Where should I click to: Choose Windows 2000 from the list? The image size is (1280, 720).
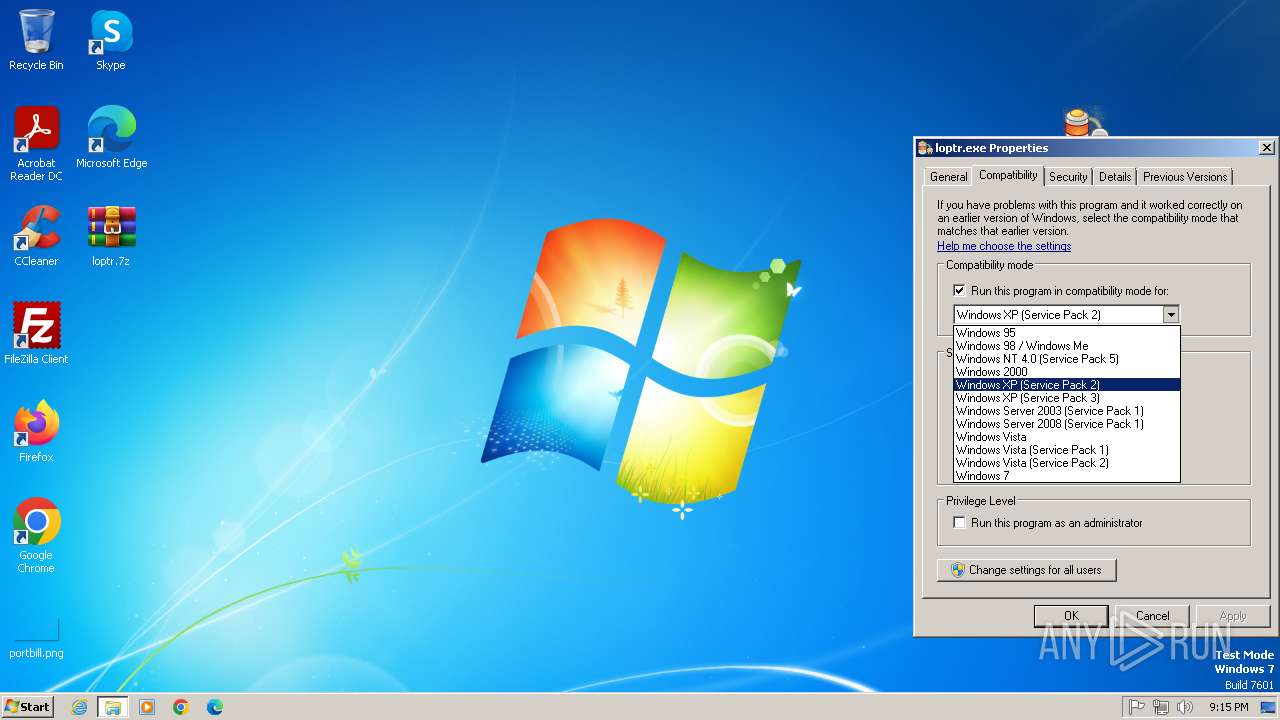[1067, 372]
